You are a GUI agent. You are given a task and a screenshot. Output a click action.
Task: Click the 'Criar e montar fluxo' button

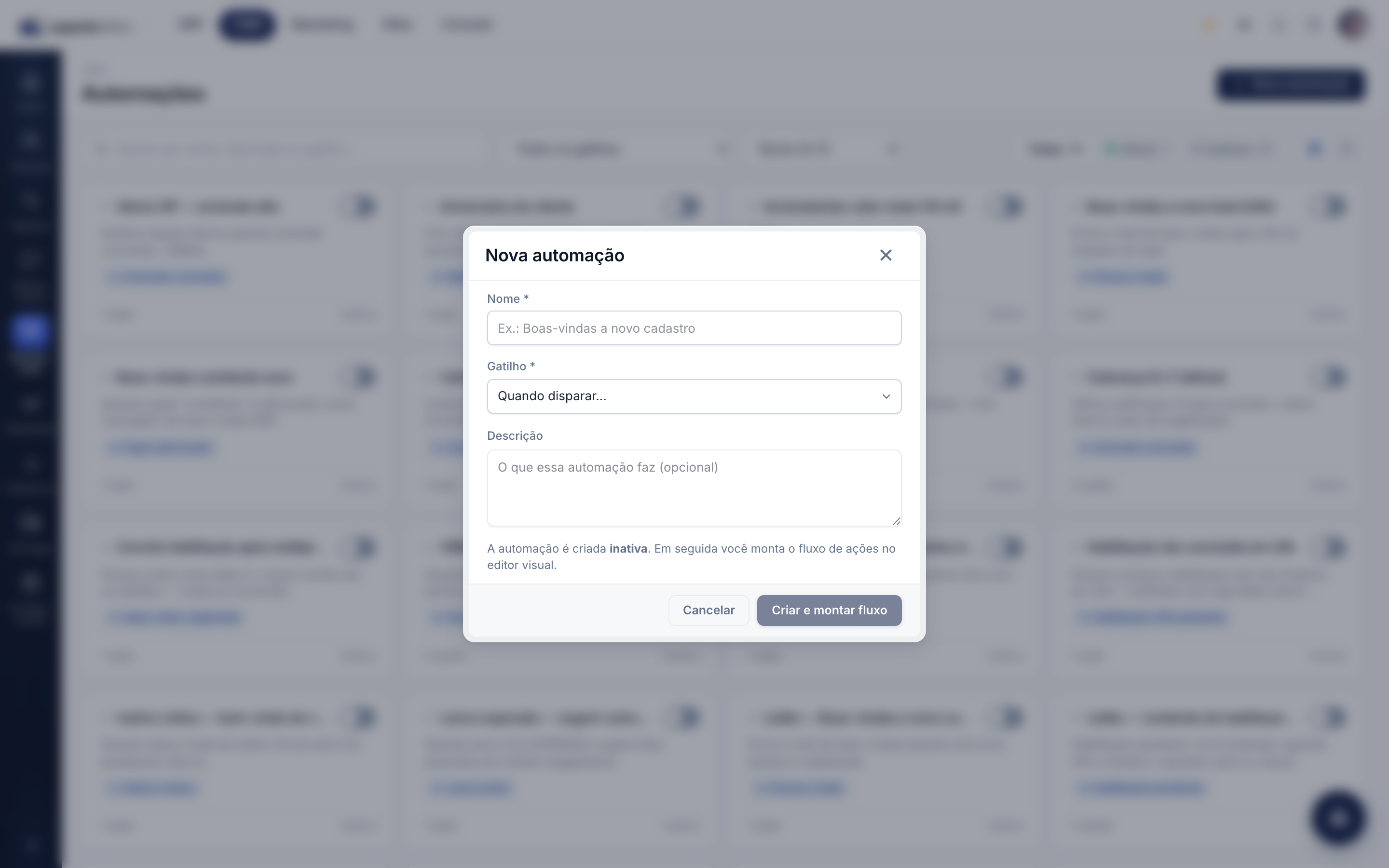[829, 610]
